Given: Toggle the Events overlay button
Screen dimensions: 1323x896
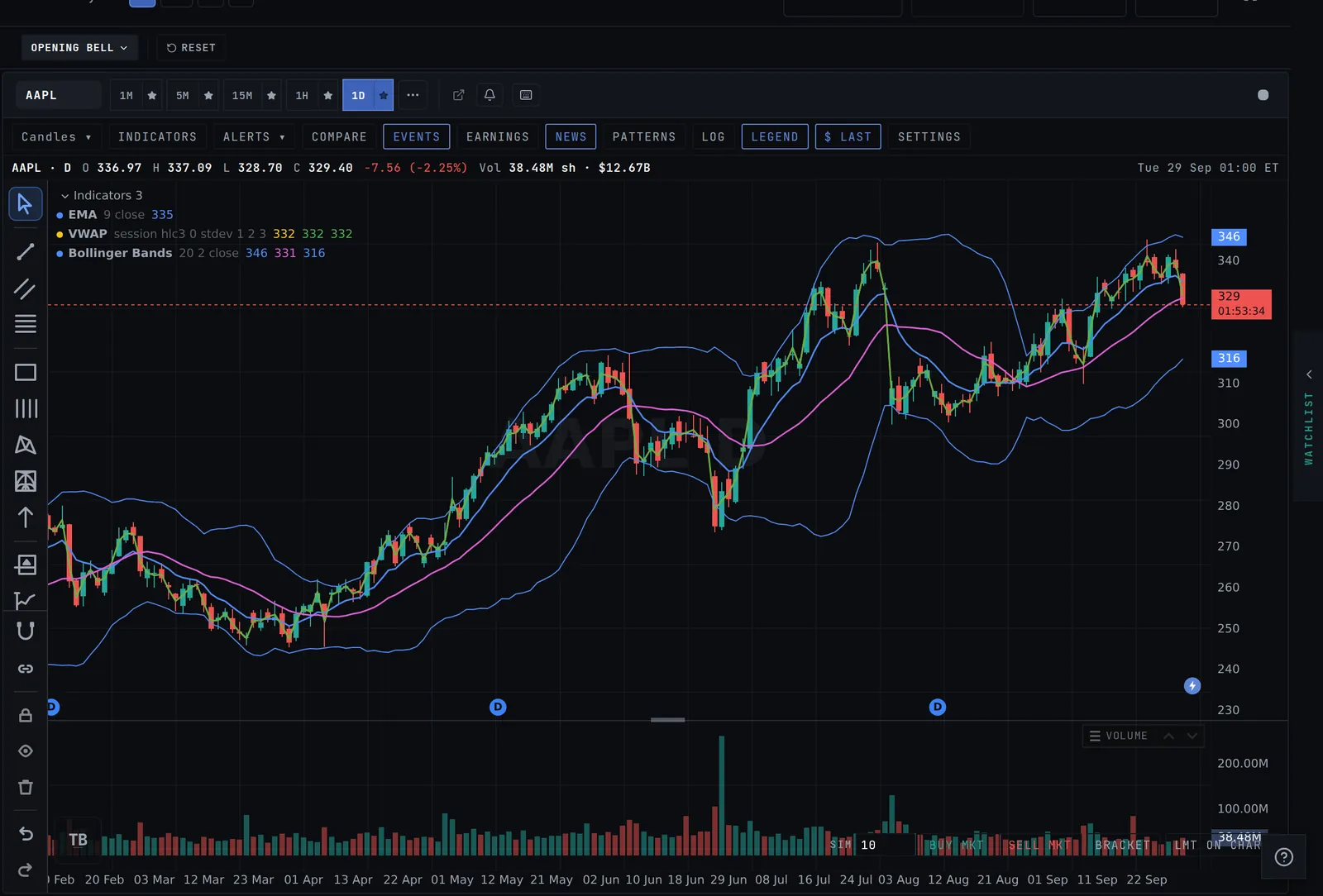Looking at the screenshot, I should pos(417,136).
